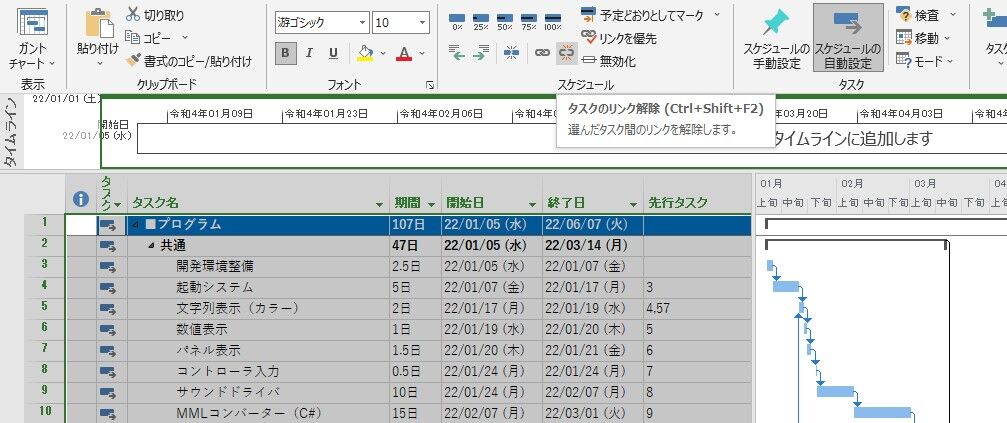Mark task 0% complete

[x=457, y=22]
